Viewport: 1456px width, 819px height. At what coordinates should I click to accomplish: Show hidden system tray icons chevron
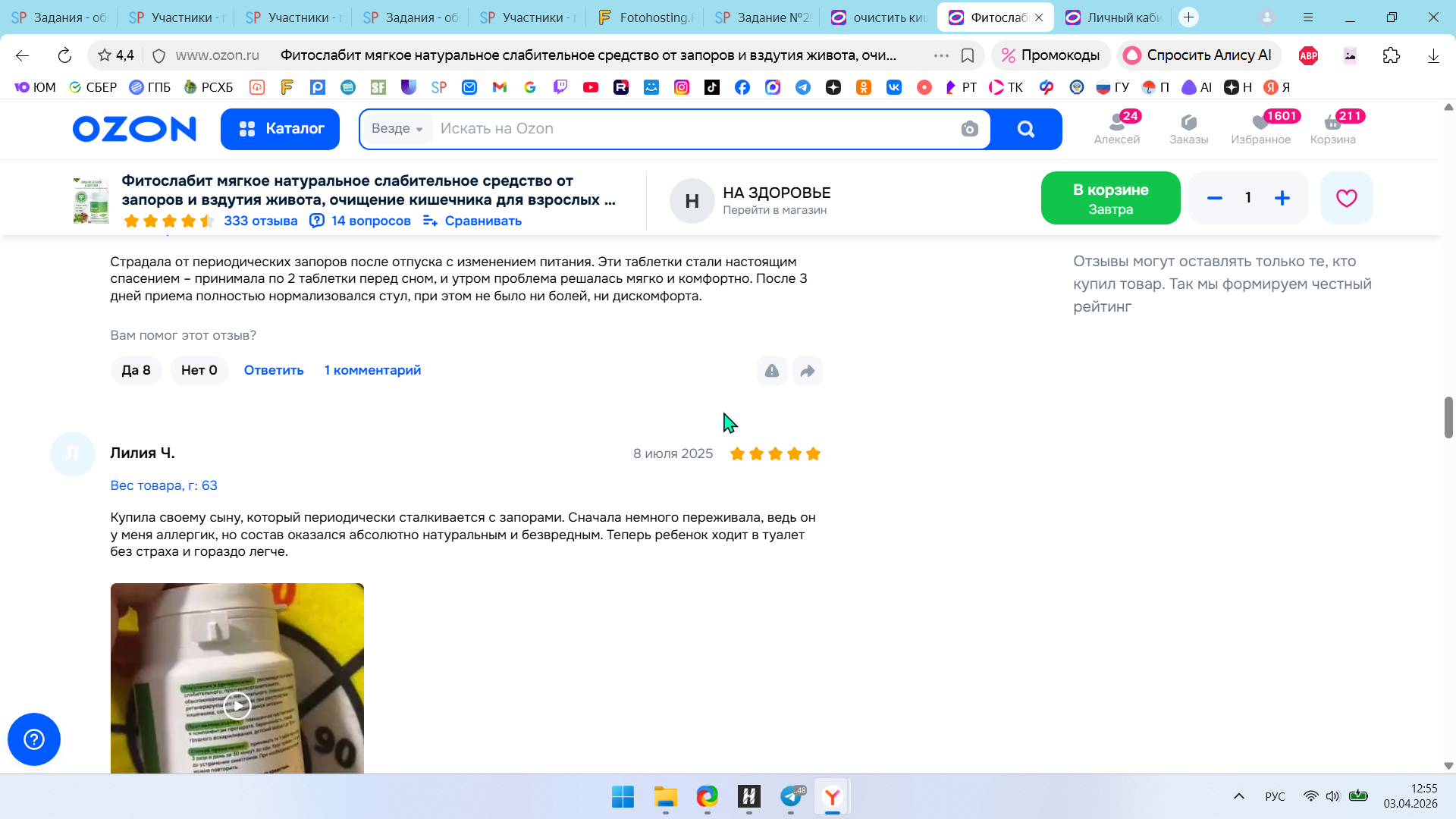click(1238, 796)
